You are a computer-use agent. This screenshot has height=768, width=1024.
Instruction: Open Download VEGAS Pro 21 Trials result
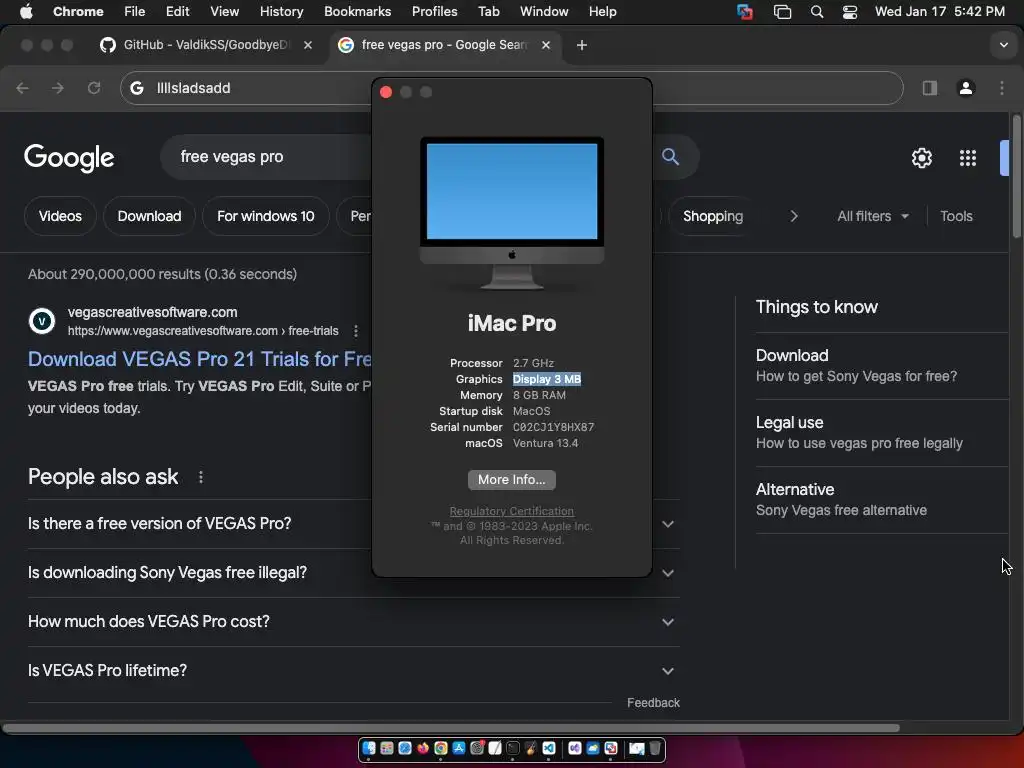point(200,359)
